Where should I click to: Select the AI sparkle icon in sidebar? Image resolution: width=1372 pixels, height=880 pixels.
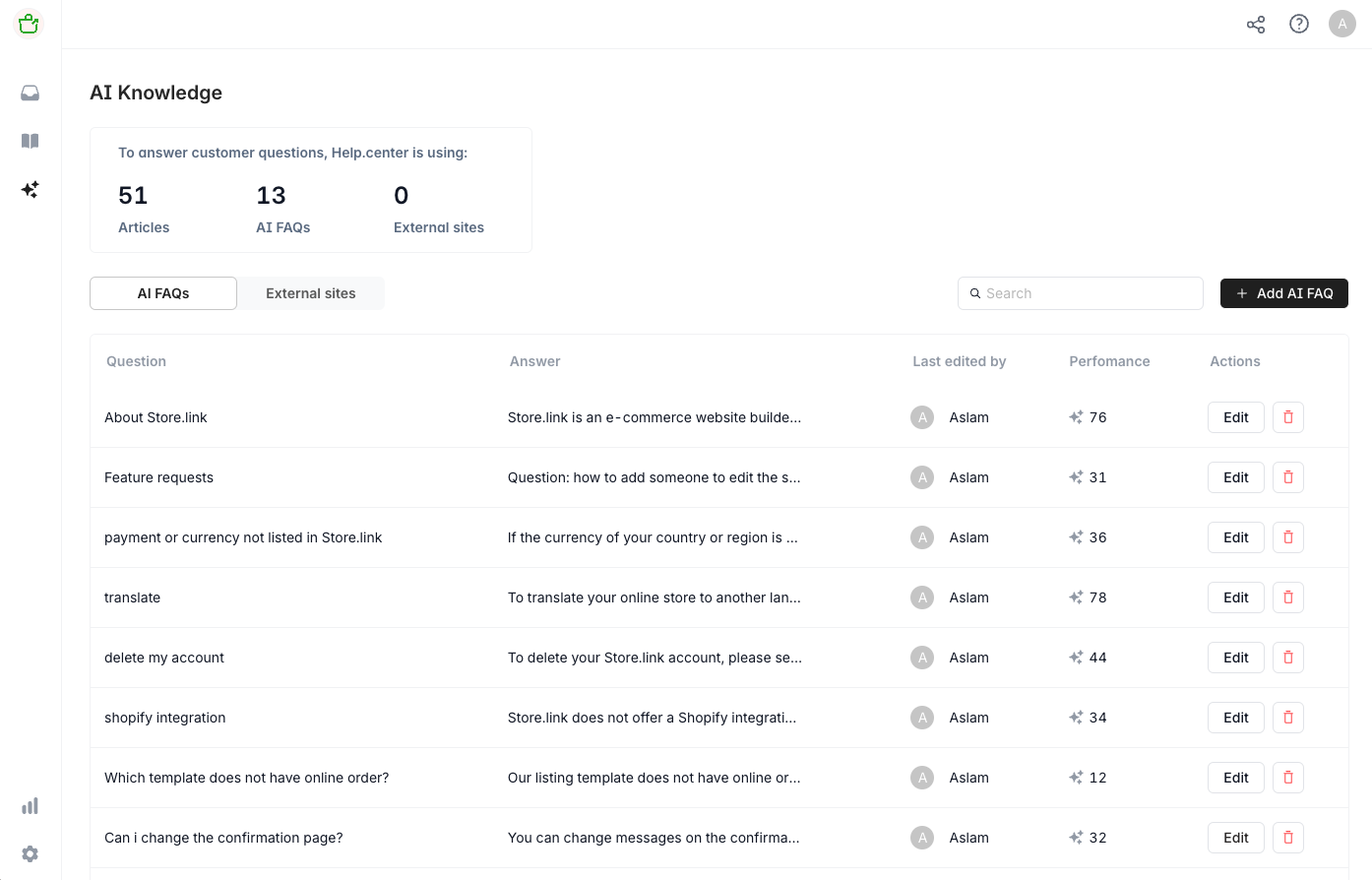pyautogui.click(x=31, y=189)
